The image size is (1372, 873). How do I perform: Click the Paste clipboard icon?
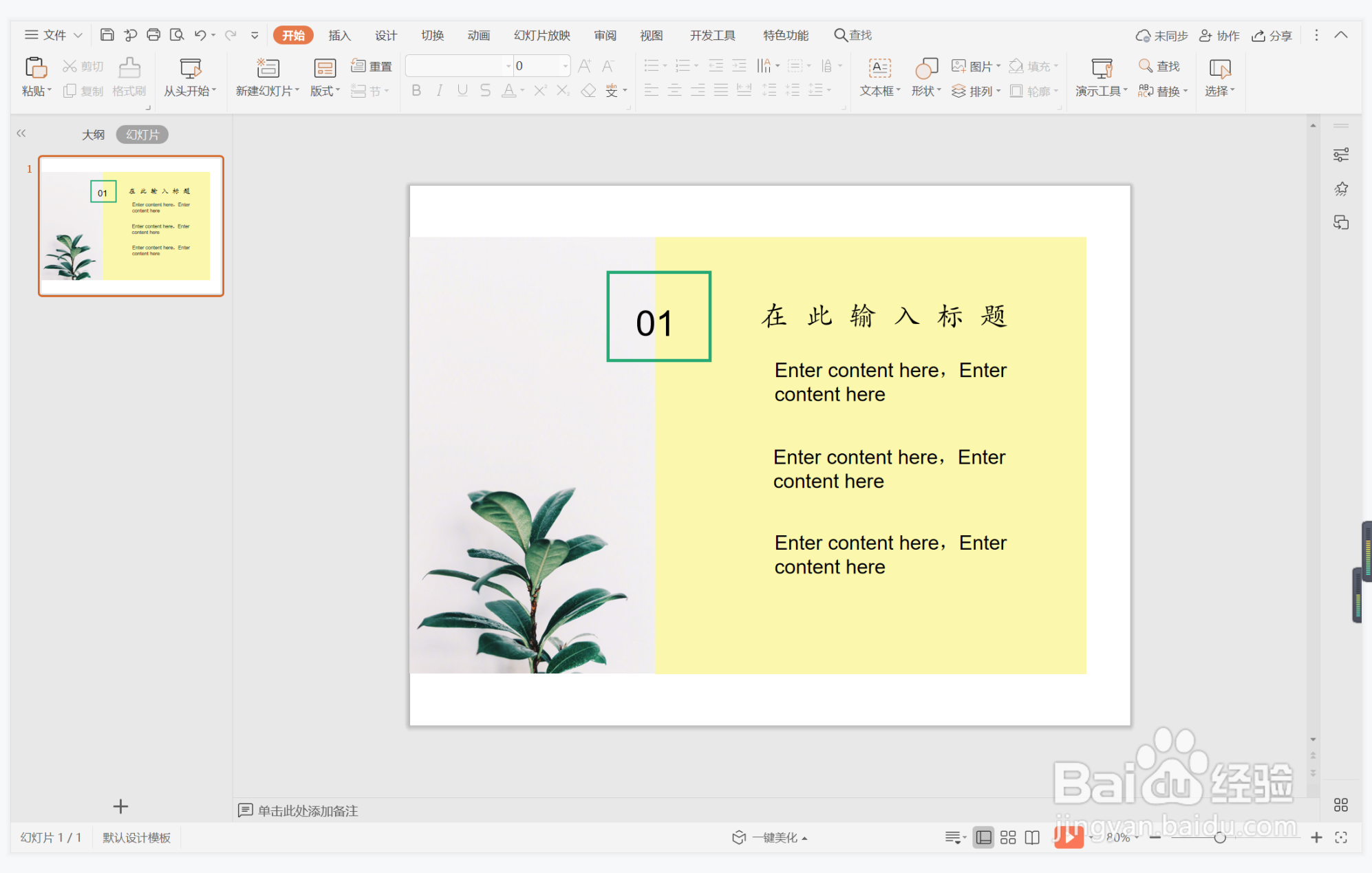point(35,68)
